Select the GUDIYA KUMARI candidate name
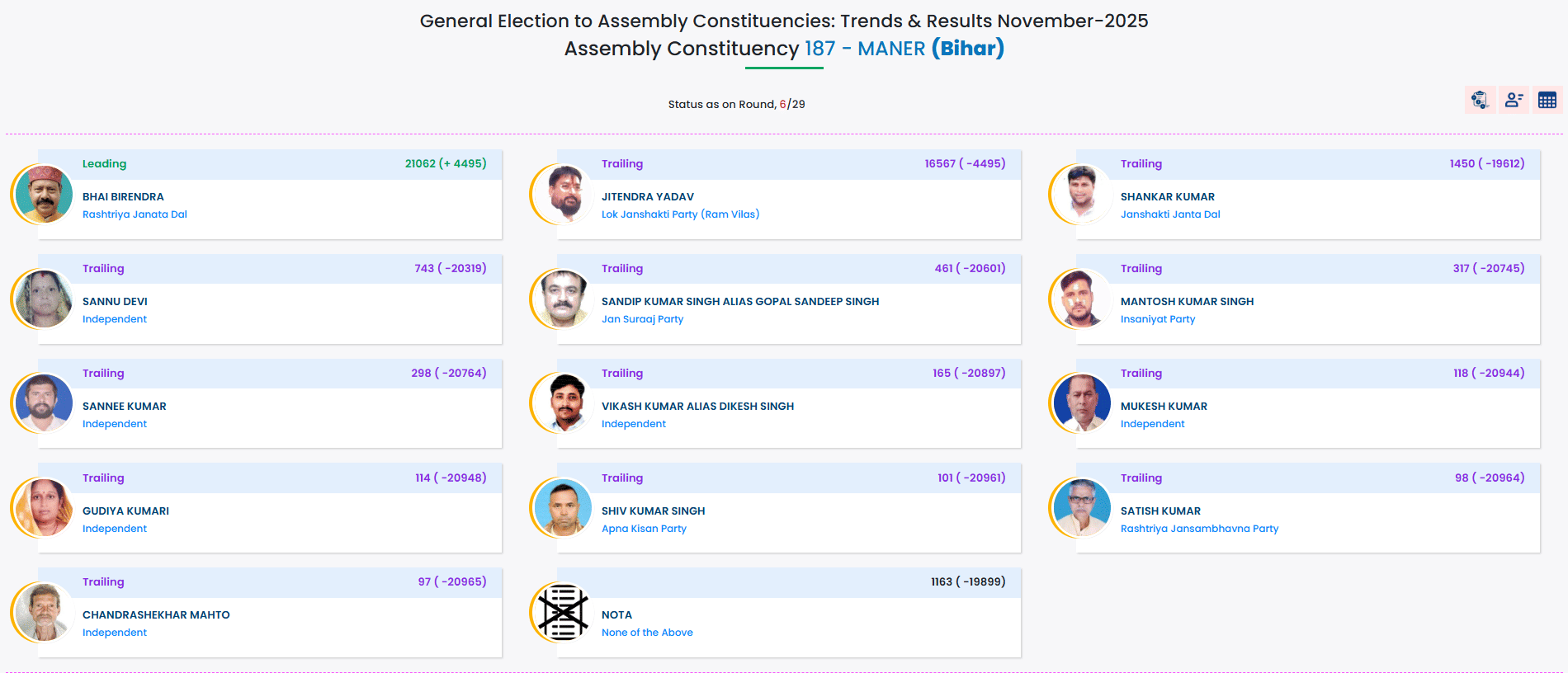1568x673 pixels. [125, 511]
